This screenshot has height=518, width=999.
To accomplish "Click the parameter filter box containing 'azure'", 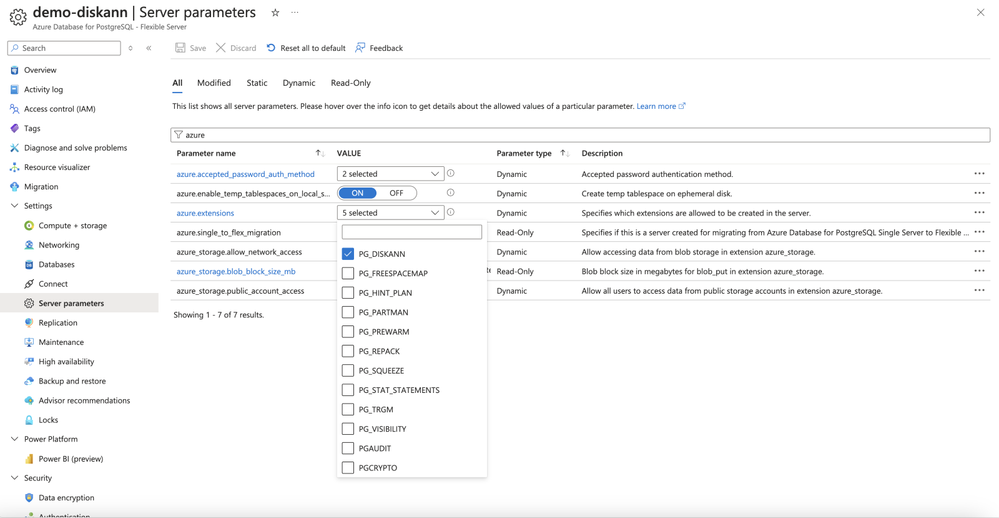I will coord(580,135).
